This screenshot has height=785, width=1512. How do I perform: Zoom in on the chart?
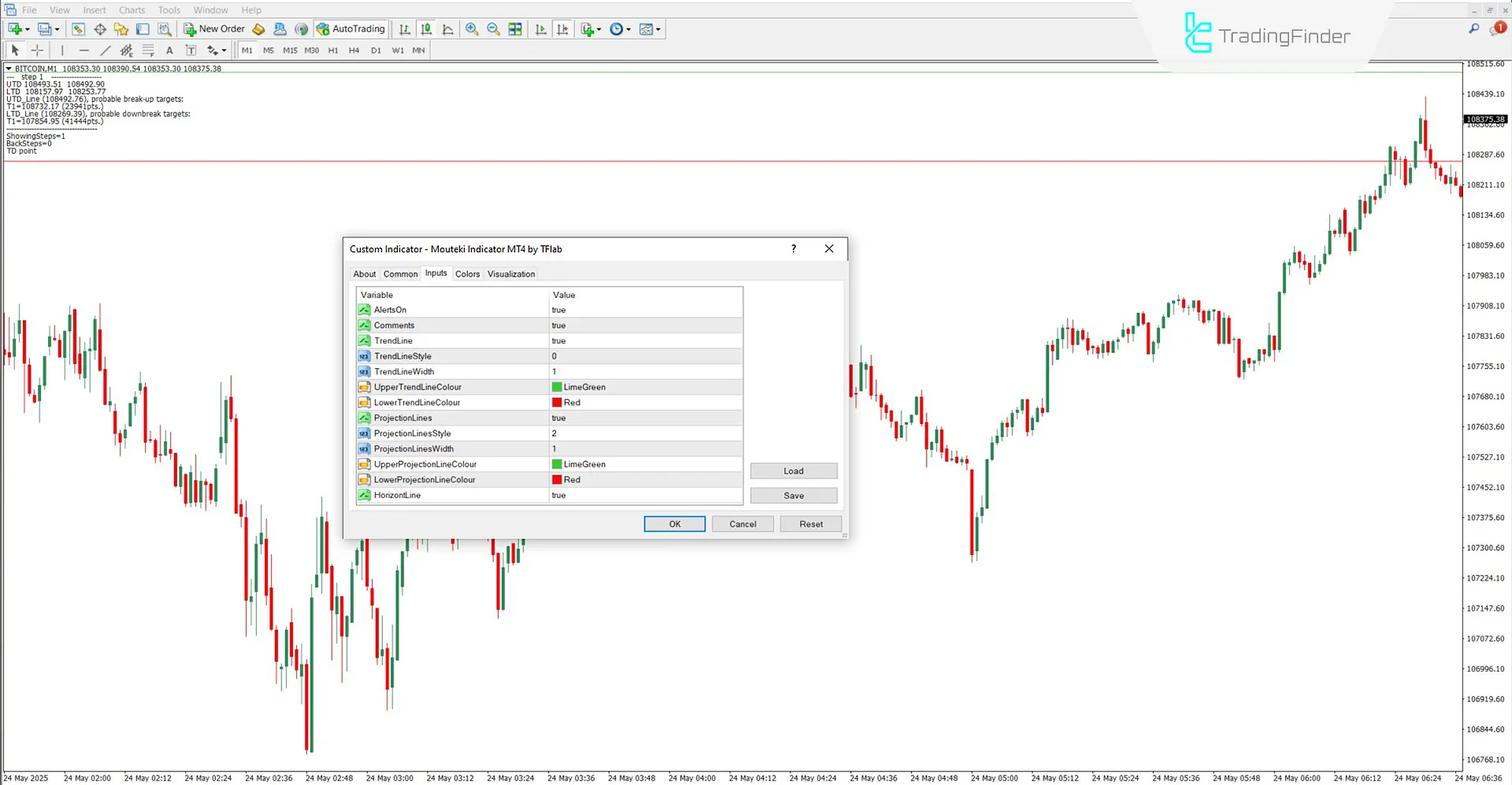point(473,29)
